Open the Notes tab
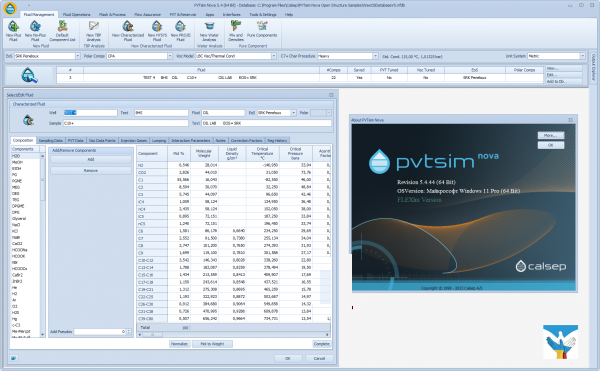 [x=220, y=141]
